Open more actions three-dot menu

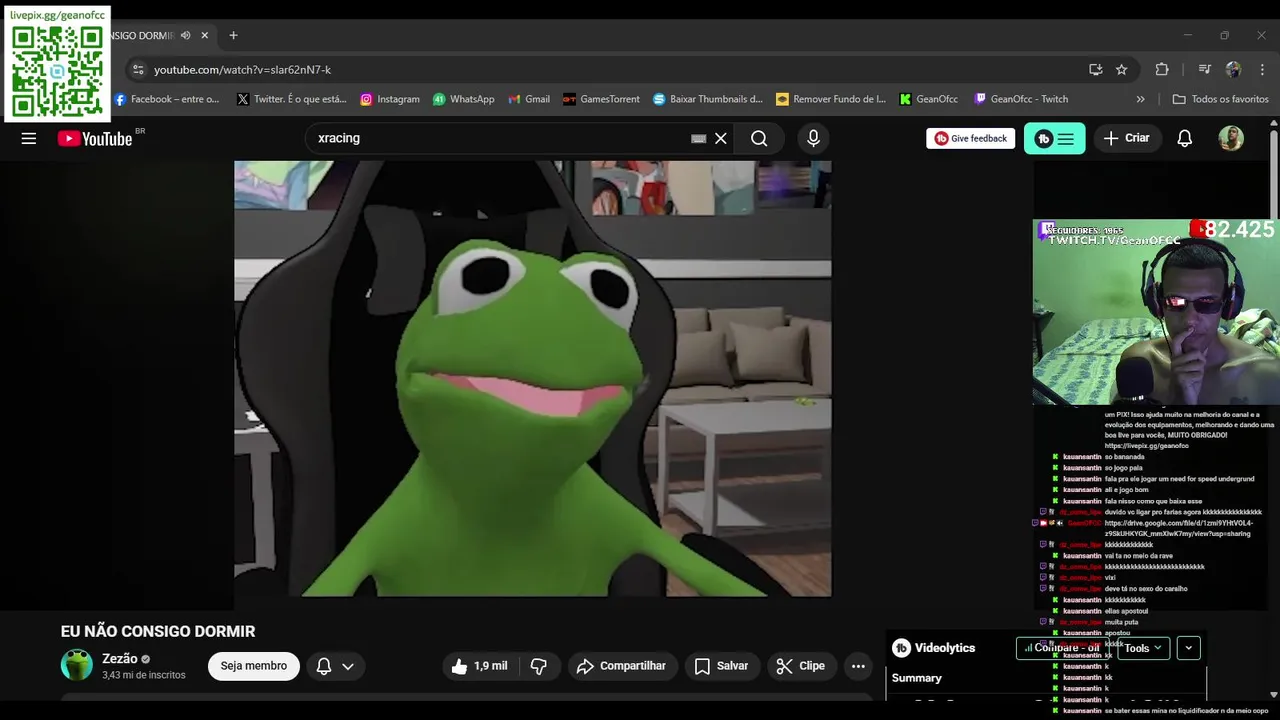[858, 666]
